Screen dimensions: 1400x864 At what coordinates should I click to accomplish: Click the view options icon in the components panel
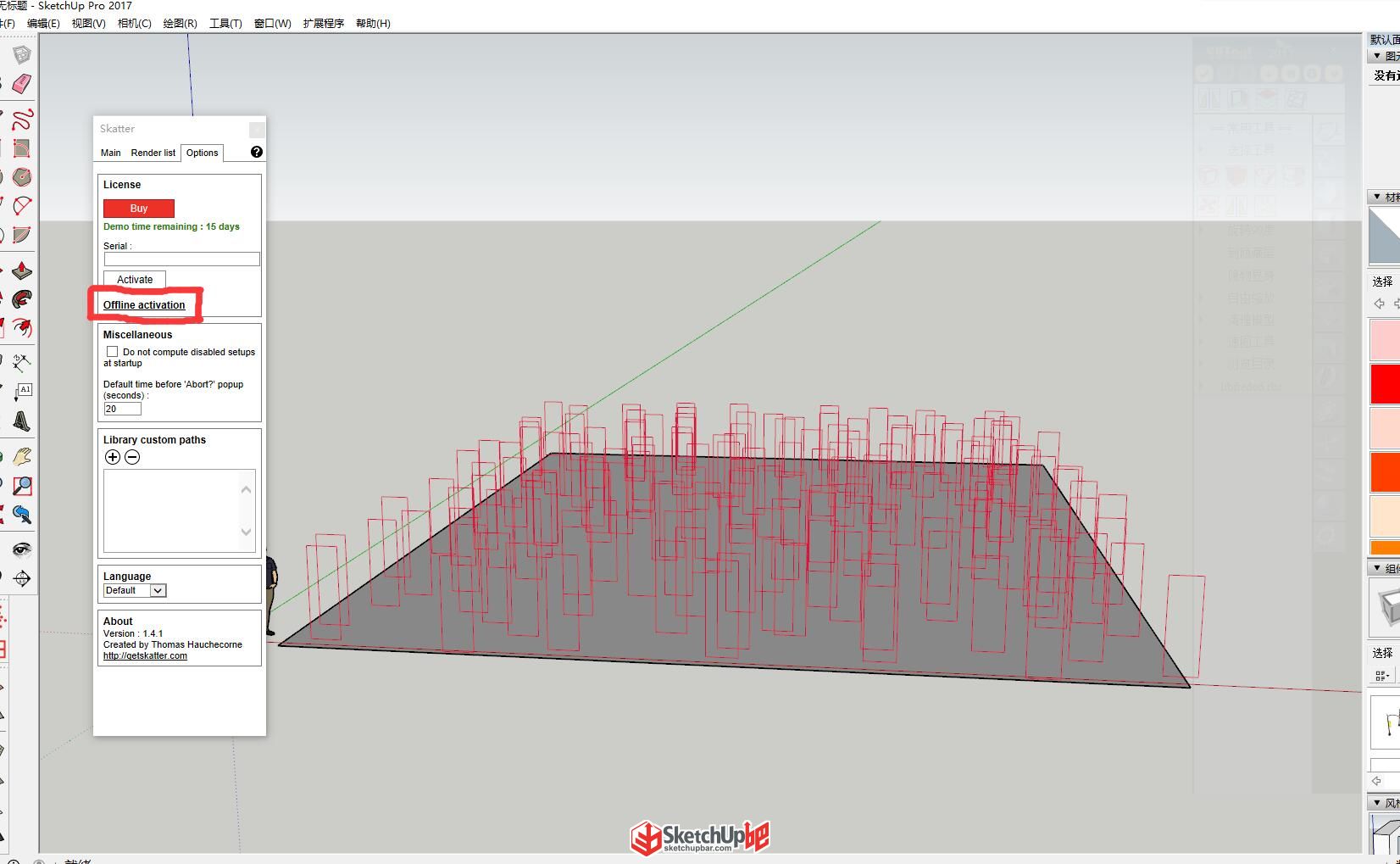pos(1381,675)
